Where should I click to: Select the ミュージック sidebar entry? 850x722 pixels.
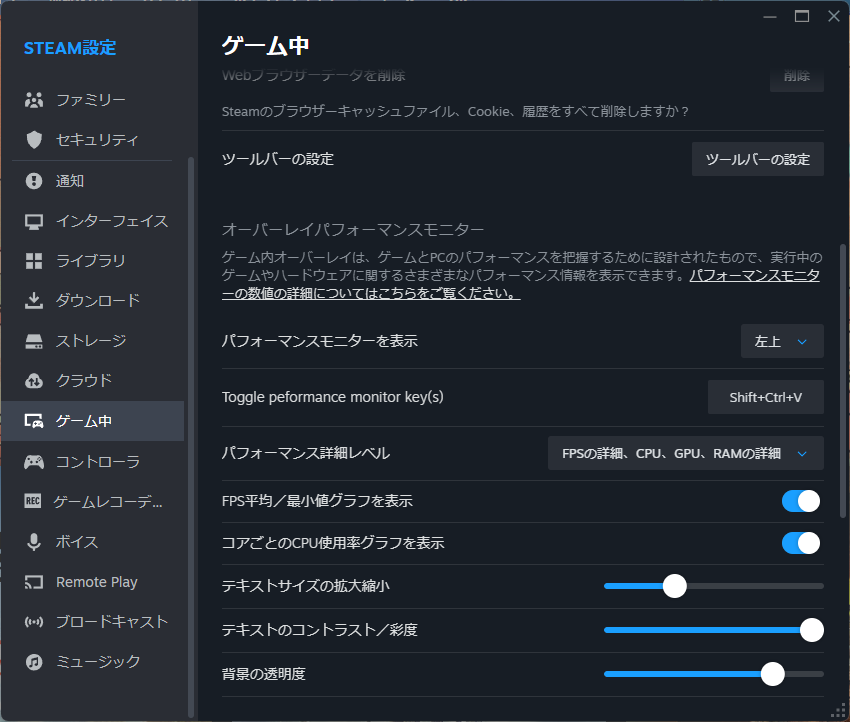pyautogui.click(x=93, y=662)
